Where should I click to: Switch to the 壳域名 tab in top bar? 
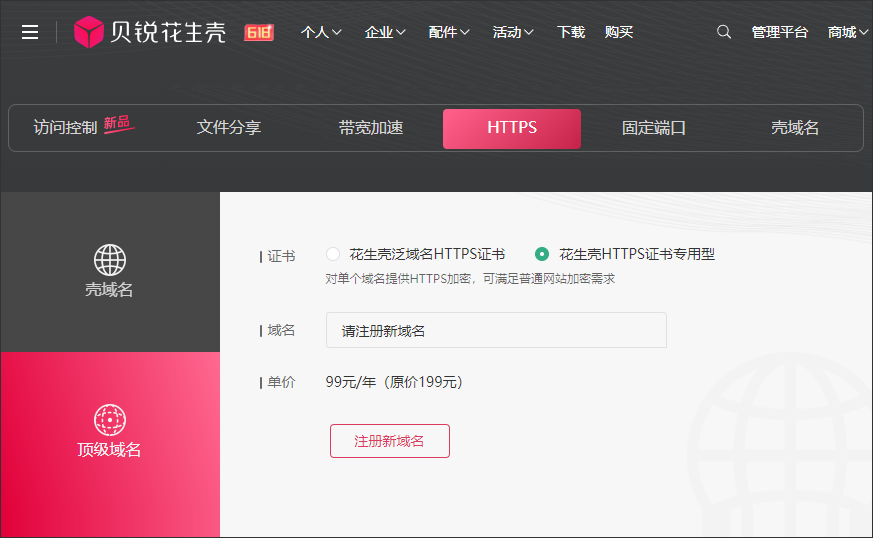pyautogui.click(x=794, y=128)
